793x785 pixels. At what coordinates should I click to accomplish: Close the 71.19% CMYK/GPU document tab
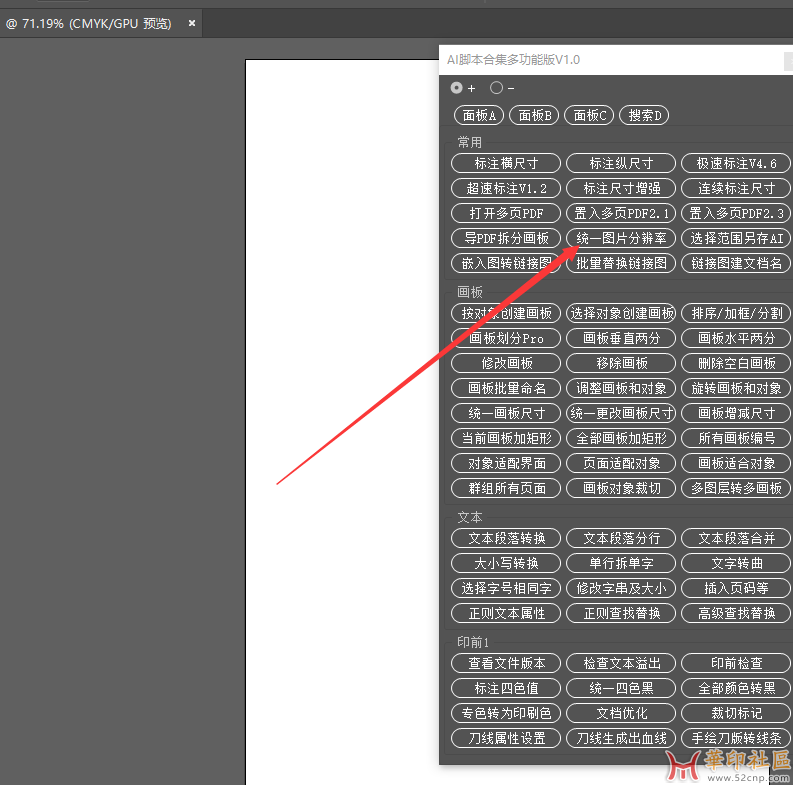192,23
